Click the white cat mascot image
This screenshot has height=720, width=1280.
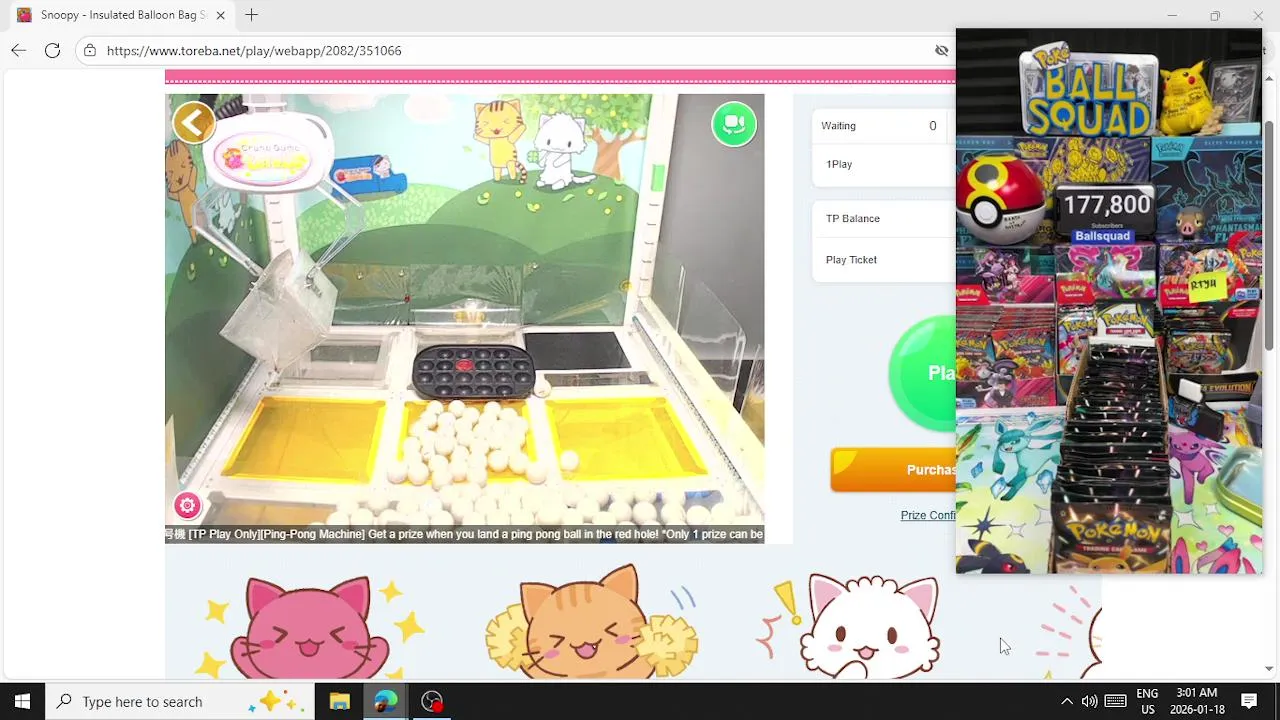point(872,628)
